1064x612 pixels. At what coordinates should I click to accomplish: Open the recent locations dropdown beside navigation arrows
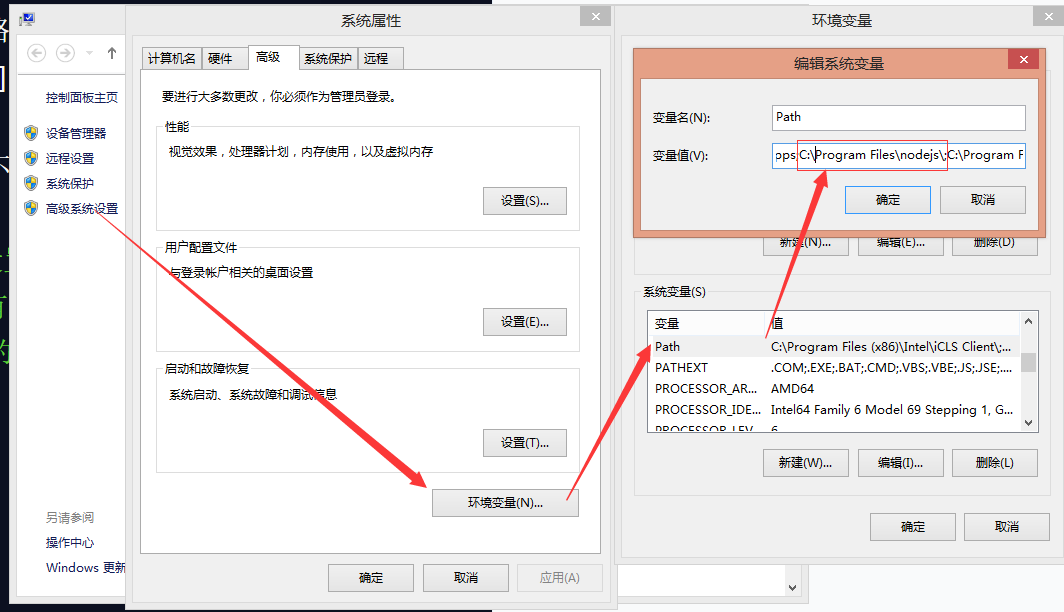pyautogui.click(x=88, y=53)
